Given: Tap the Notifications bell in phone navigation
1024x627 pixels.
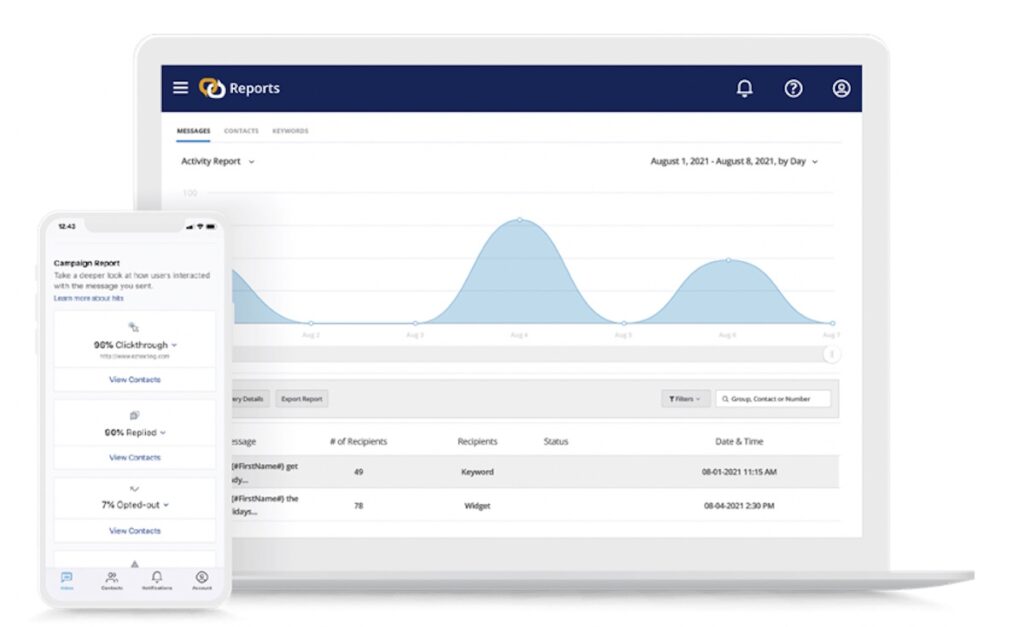Looking at the screenshot, I should (x=157, y=577).
